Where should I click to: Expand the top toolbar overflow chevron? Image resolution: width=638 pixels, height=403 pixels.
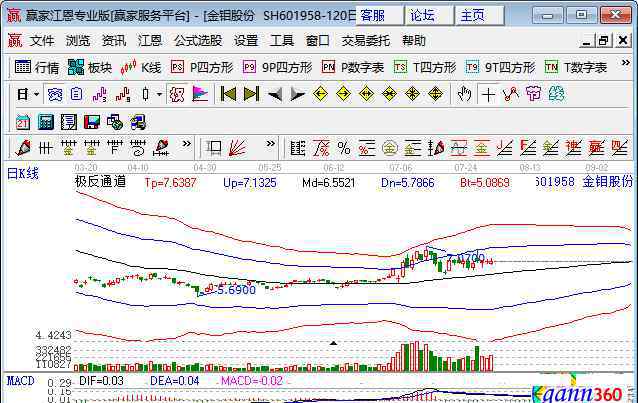pyautogui.click(x=625, y=63)
